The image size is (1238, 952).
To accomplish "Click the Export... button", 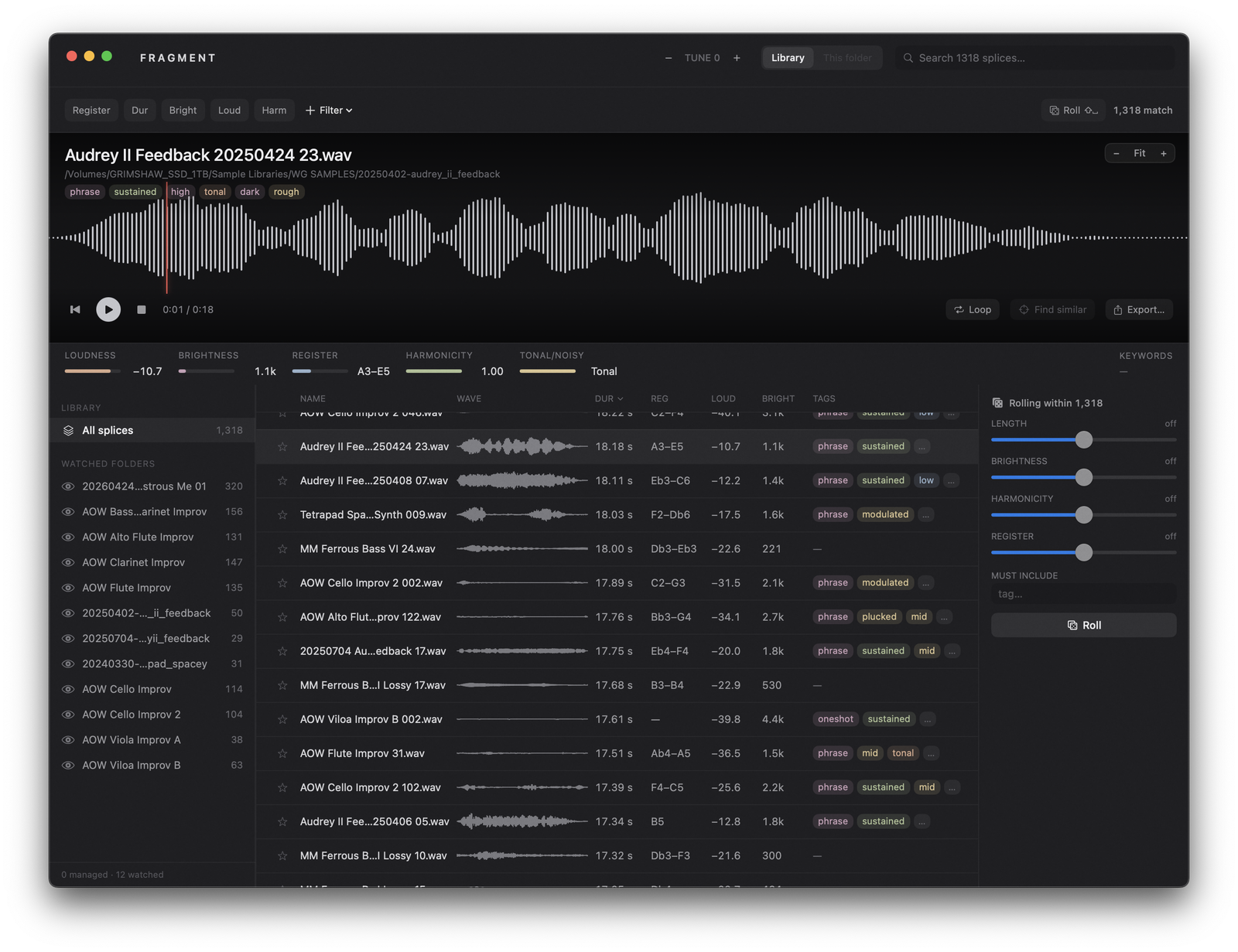I will coord(1139,309).
